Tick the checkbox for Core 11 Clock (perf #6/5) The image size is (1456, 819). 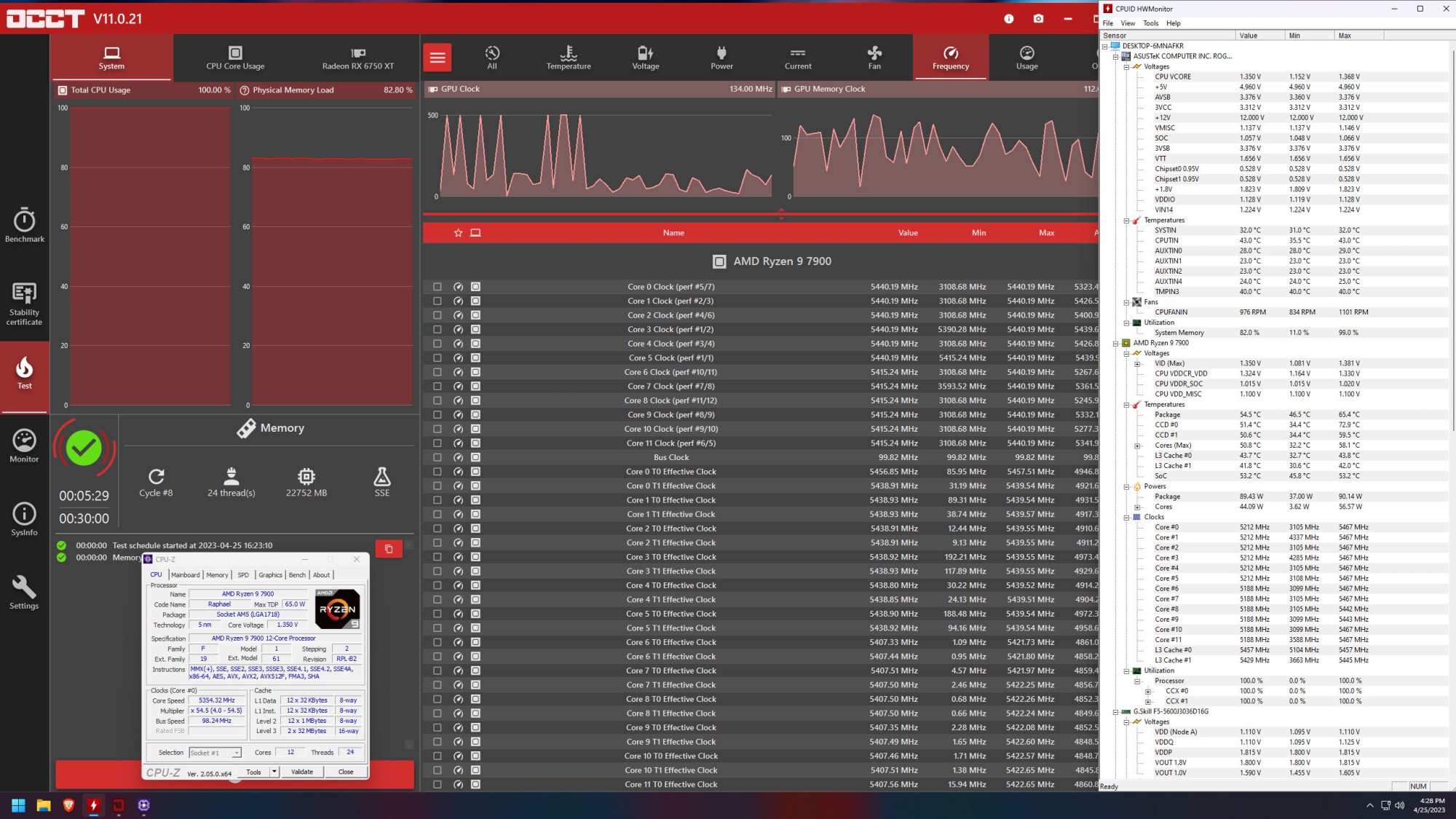pos(437,443)
